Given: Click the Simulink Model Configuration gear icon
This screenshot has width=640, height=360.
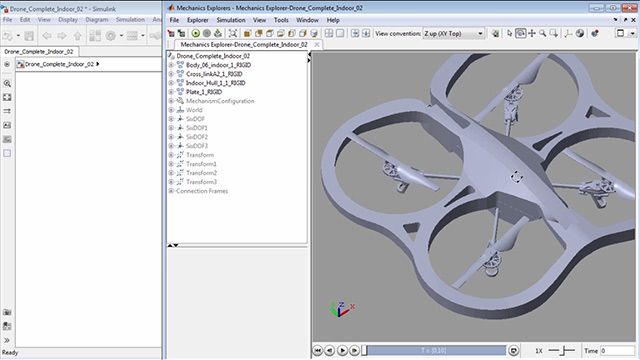Looking at the screenshot, I should coord(110,36).
